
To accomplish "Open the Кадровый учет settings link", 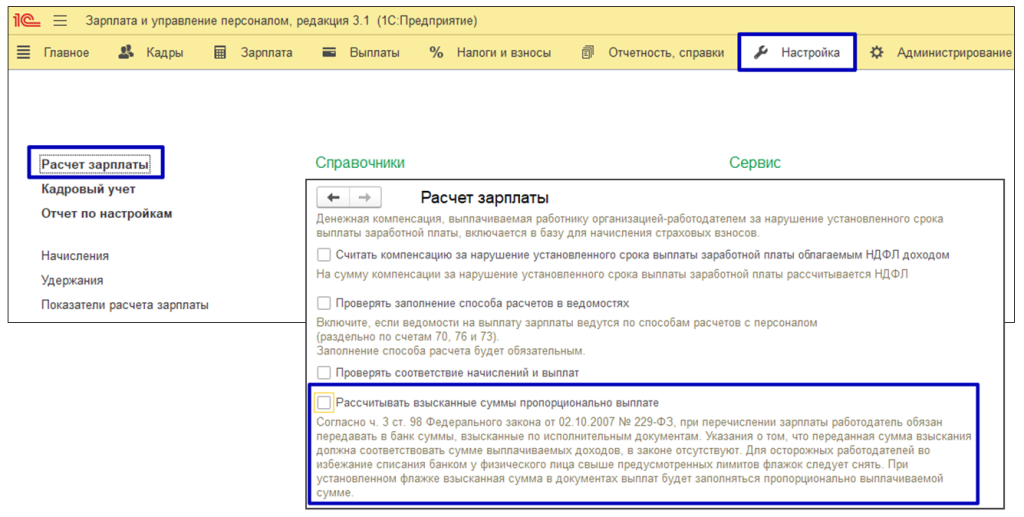I will click(x=88, y=189).
